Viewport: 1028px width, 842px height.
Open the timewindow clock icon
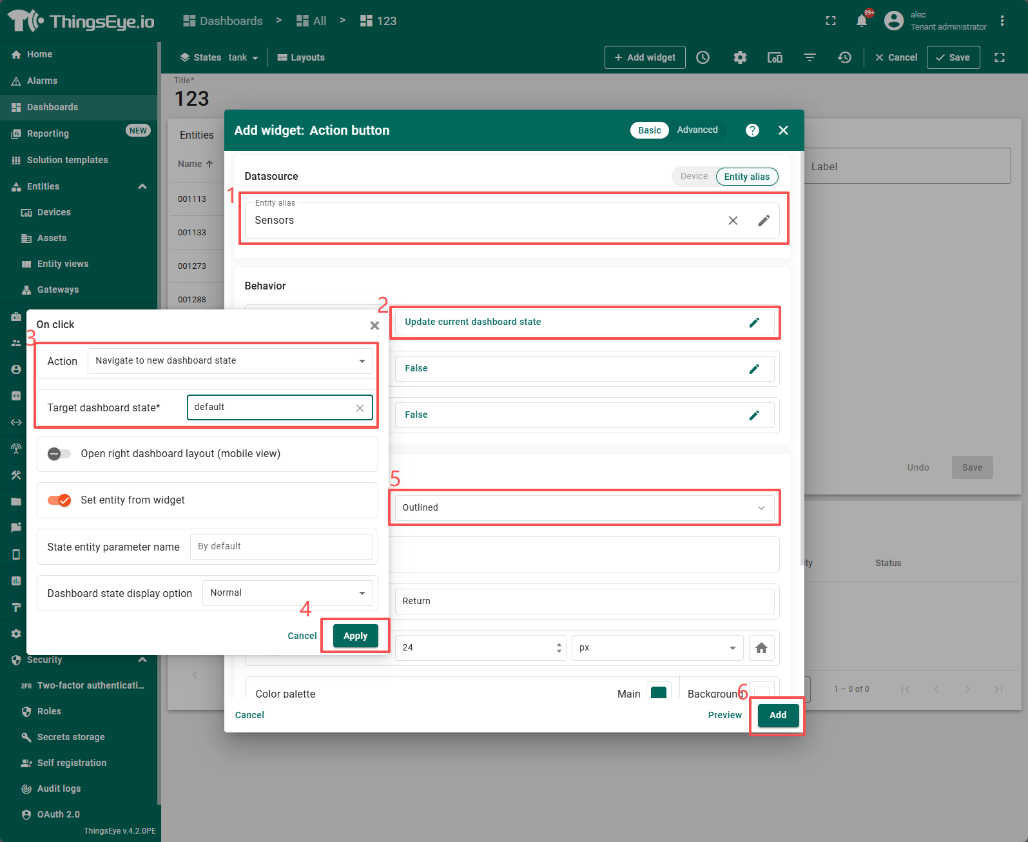(703, 58)
